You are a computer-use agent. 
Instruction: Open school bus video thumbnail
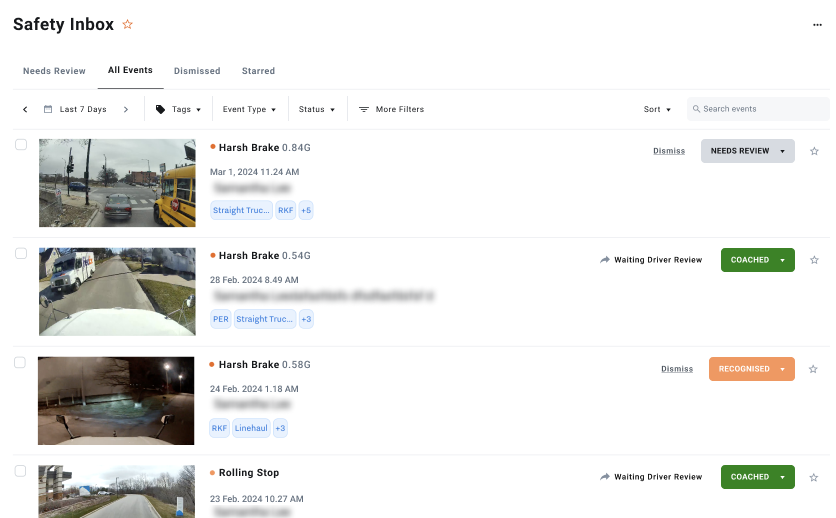117,183
